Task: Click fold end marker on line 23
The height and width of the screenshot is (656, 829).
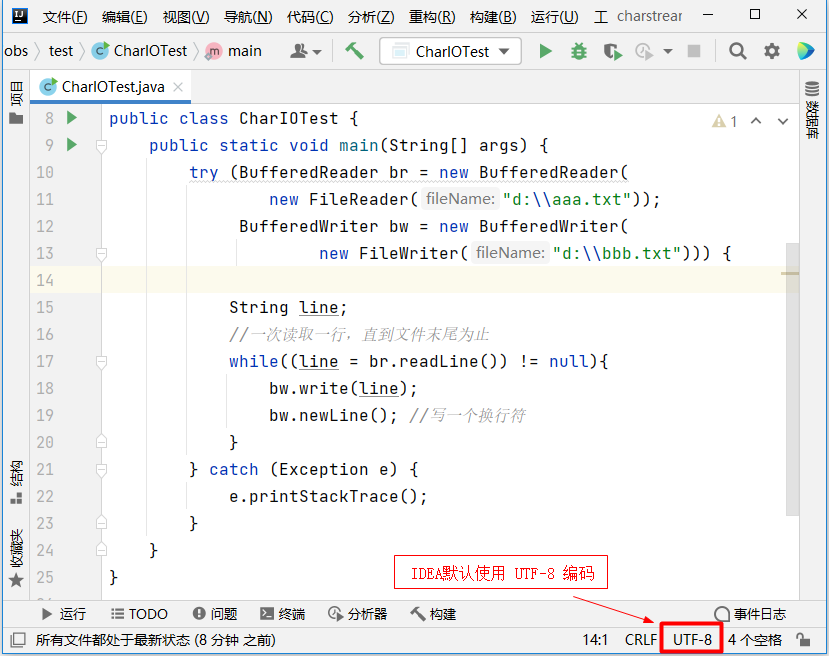Action: pos(102,523)
